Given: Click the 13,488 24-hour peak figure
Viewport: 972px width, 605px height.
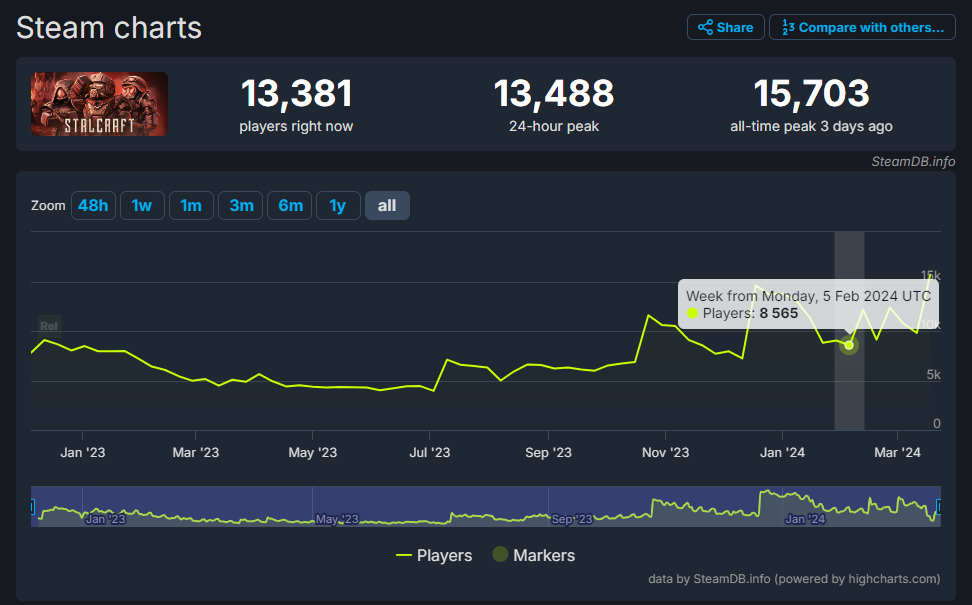Looking at the screenshot, I should tap(554, 94).
